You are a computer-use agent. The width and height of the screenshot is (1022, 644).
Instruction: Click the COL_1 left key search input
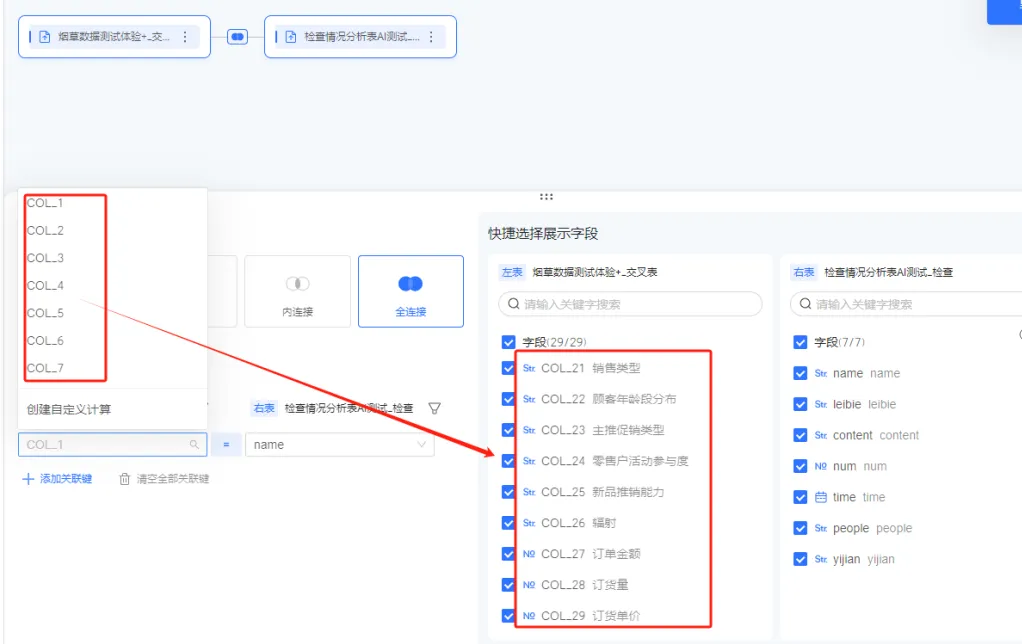(x=113, y=445)
